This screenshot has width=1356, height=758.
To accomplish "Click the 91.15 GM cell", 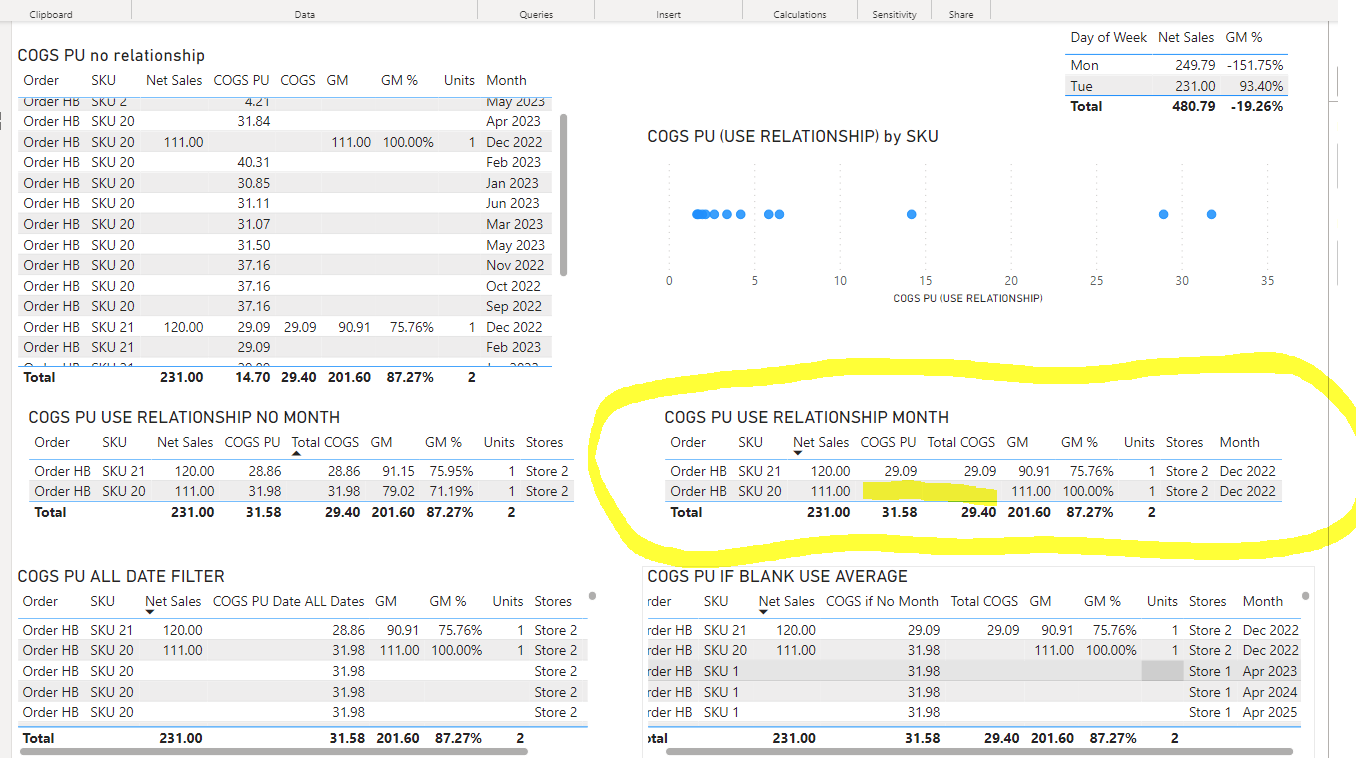I will pos(398,471).
